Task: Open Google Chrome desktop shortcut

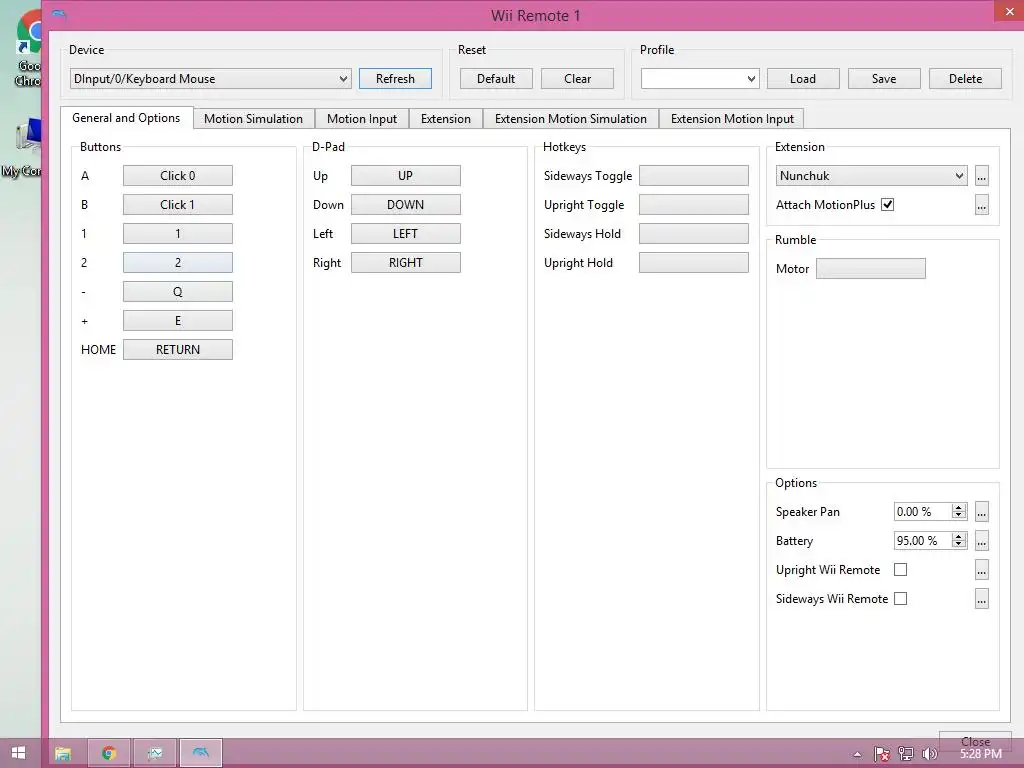Action: (29, 49)
